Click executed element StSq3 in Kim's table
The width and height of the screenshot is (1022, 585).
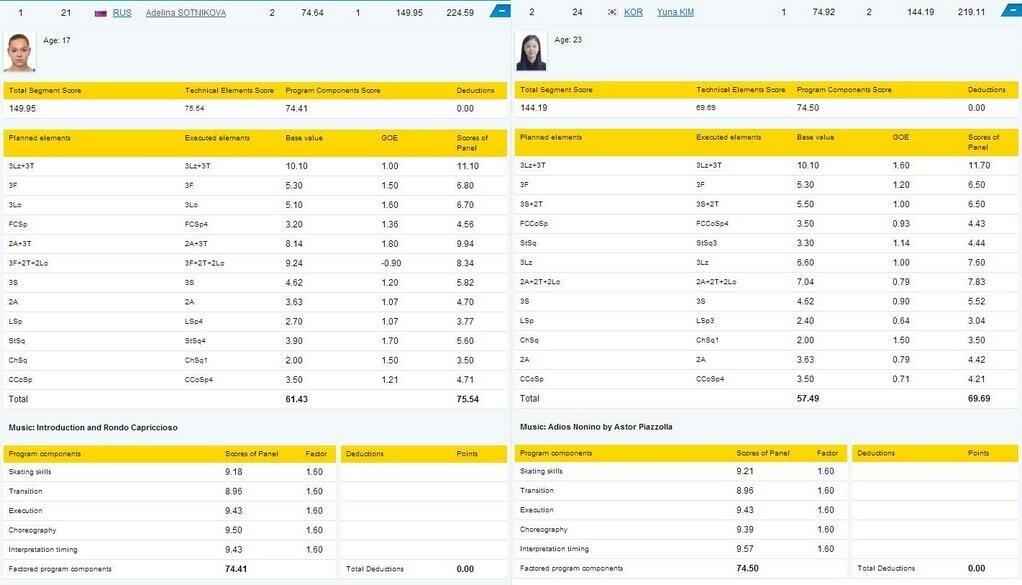tap(707, 243)
